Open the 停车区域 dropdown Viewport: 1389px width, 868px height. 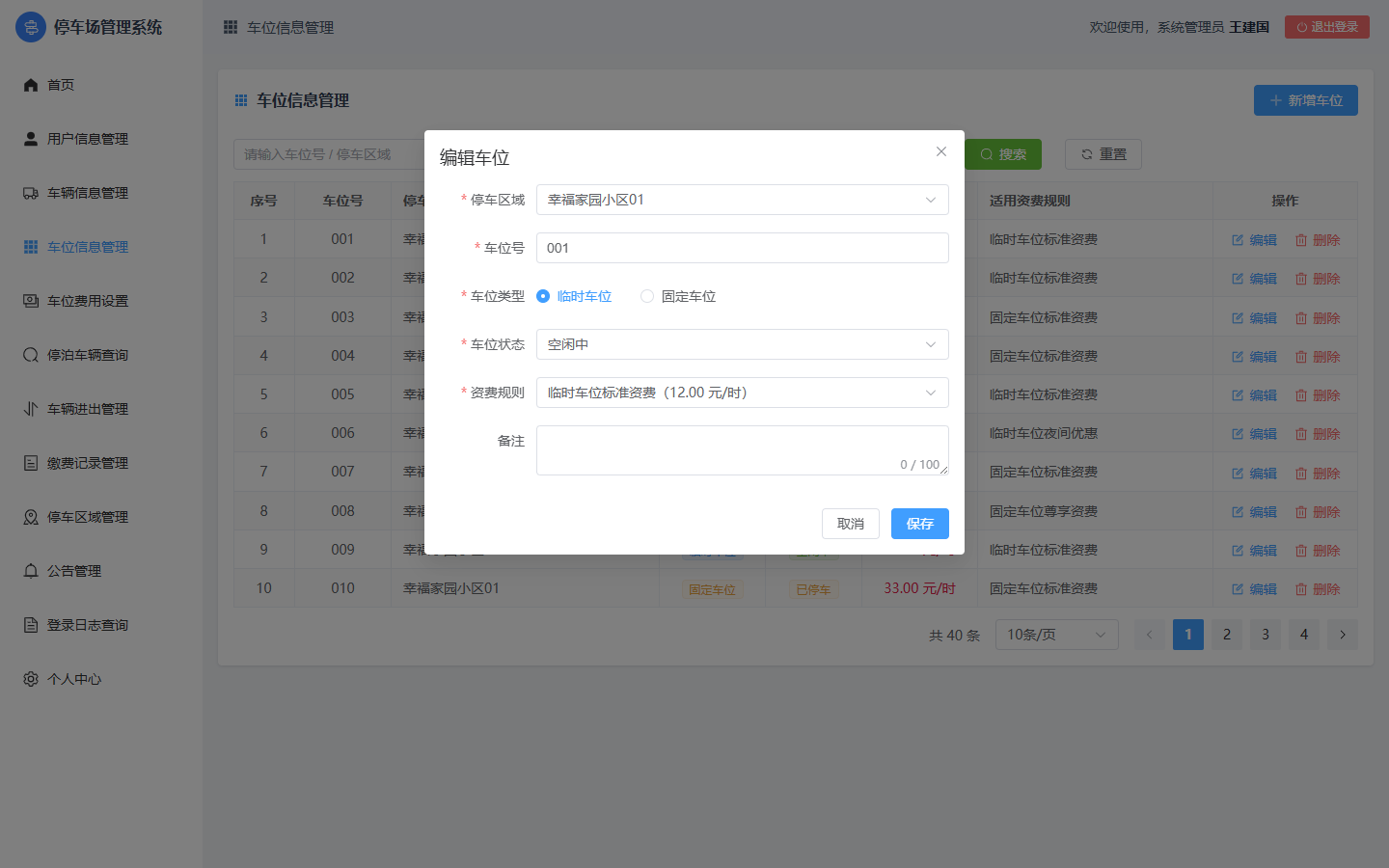(743, 200)
